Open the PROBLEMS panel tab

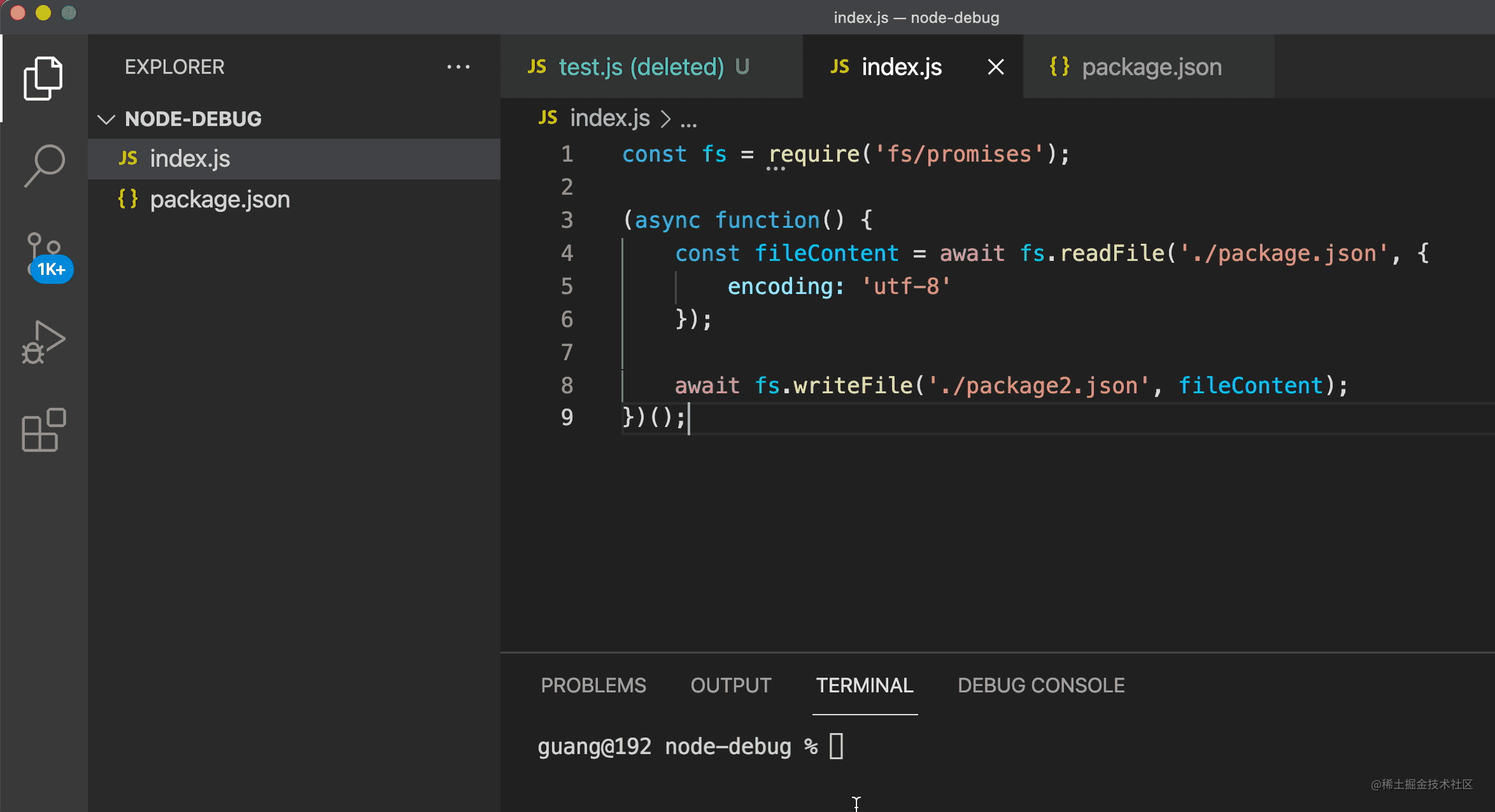pyautogui.click(x=593, y=685)
